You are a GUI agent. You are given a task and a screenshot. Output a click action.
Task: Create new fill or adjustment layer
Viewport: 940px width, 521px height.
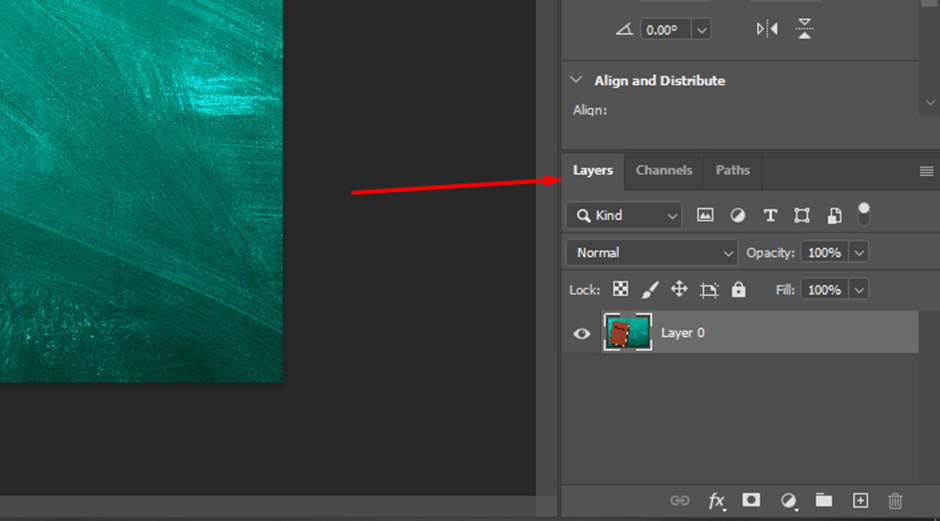[788, 501]
